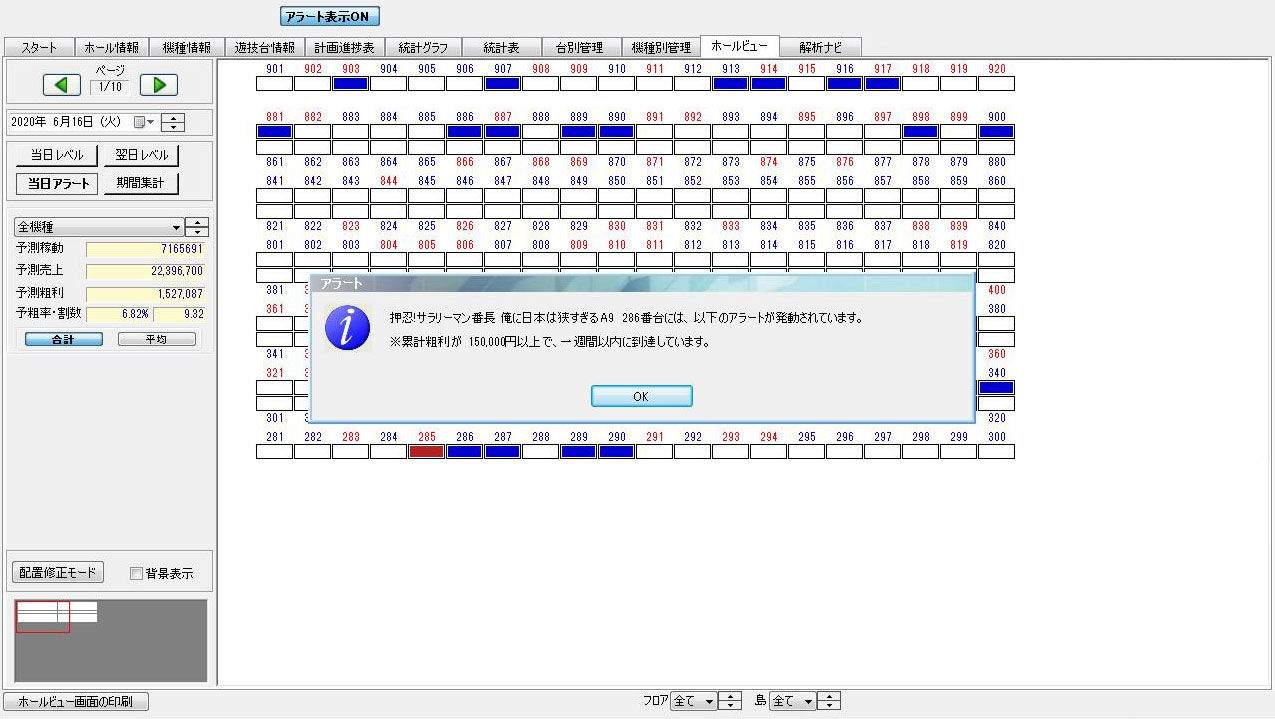Click the green previous page arrow
The width and height of the screenshot is (1275, 719).
(61, 85)
